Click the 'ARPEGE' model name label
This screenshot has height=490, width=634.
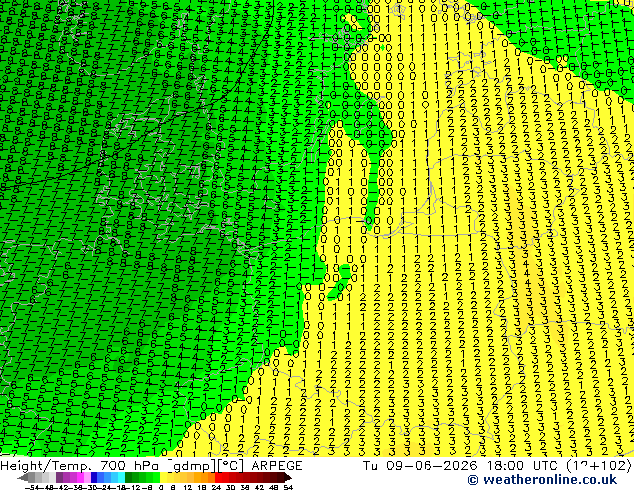click(277, 466)
